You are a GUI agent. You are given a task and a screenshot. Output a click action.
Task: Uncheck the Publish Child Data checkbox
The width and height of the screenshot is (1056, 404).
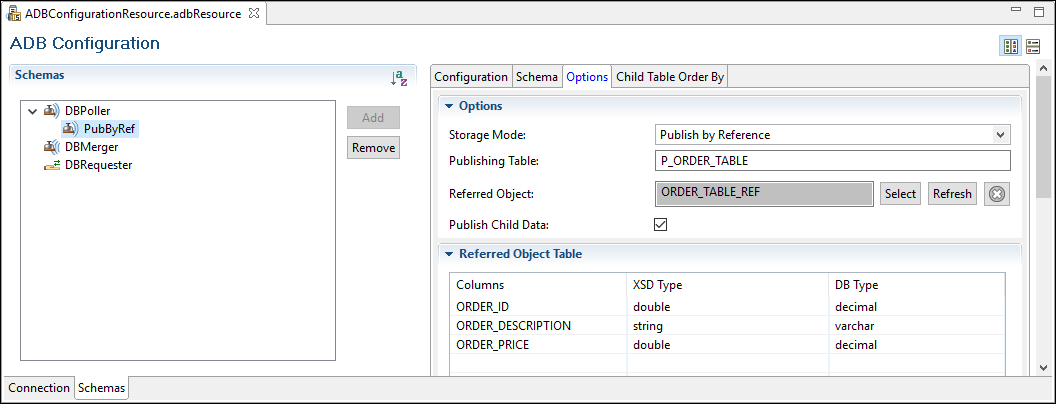[660, 224]
